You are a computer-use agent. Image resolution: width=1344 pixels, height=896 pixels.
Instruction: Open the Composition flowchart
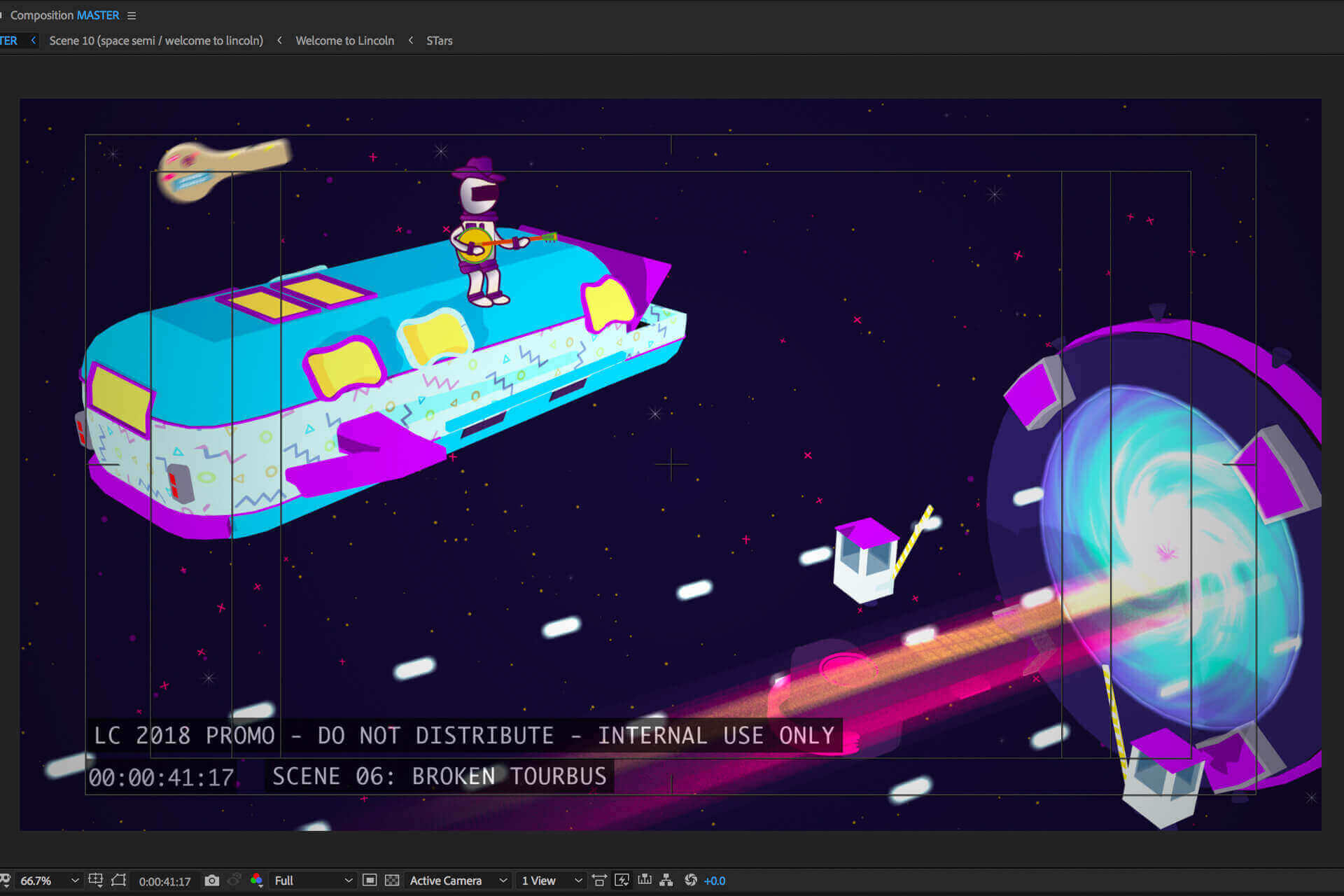pyautogui.click(x=666, y=880)
